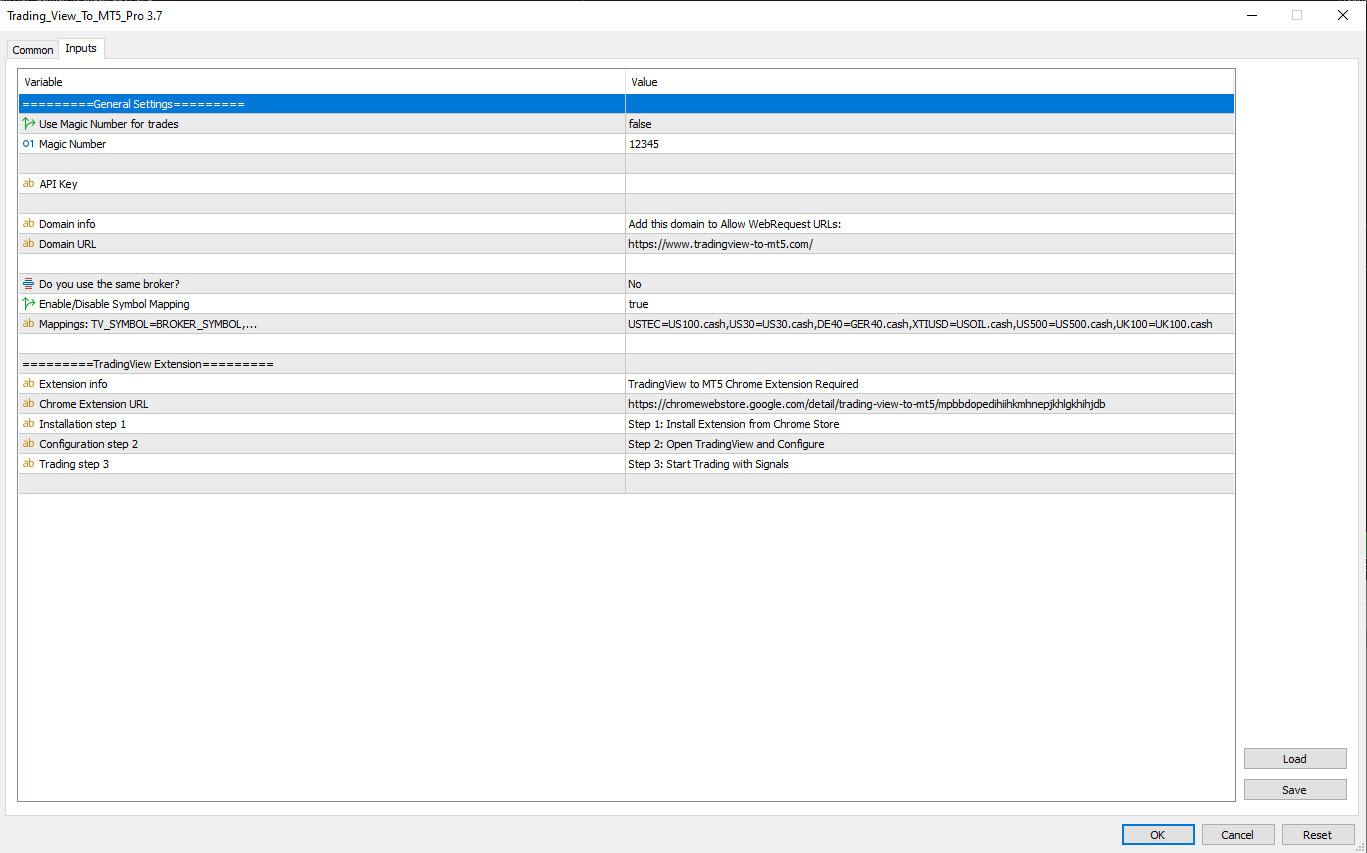The image size is (1367, 853).
Task: Click the 'Trading step 3' label
Action: [x=74, y=464]
